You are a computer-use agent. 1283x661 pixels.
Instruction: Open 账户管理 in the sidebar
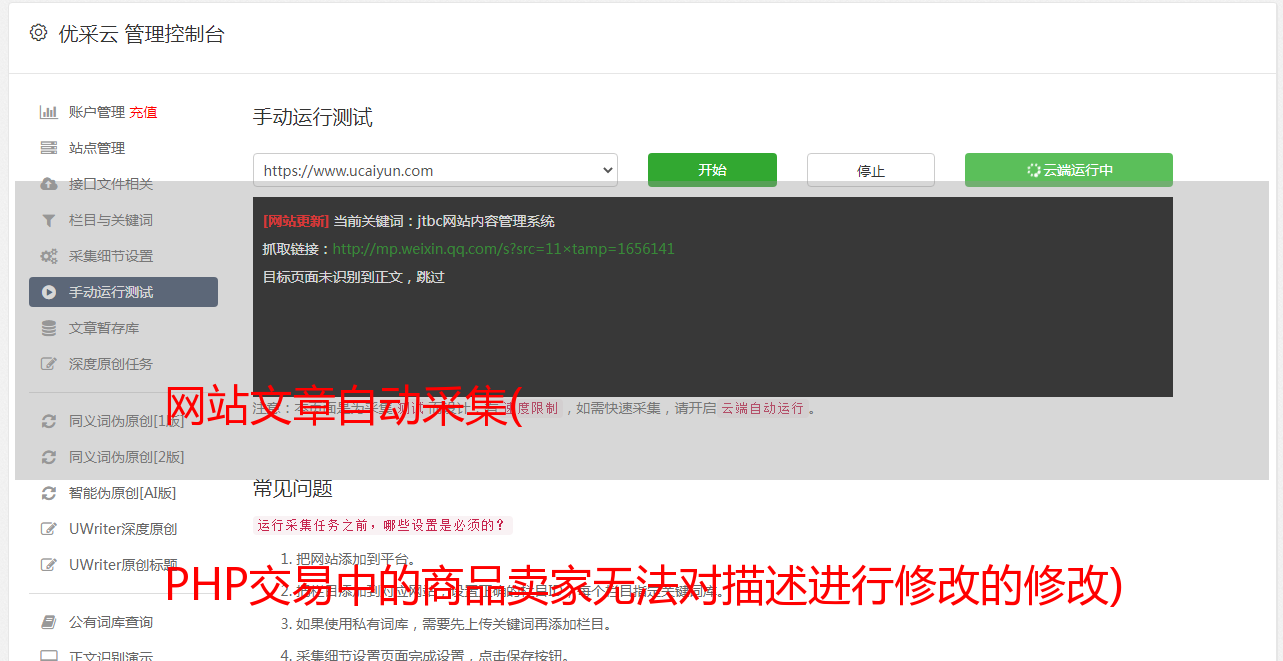pyautogui.click(x=96, y=112)
